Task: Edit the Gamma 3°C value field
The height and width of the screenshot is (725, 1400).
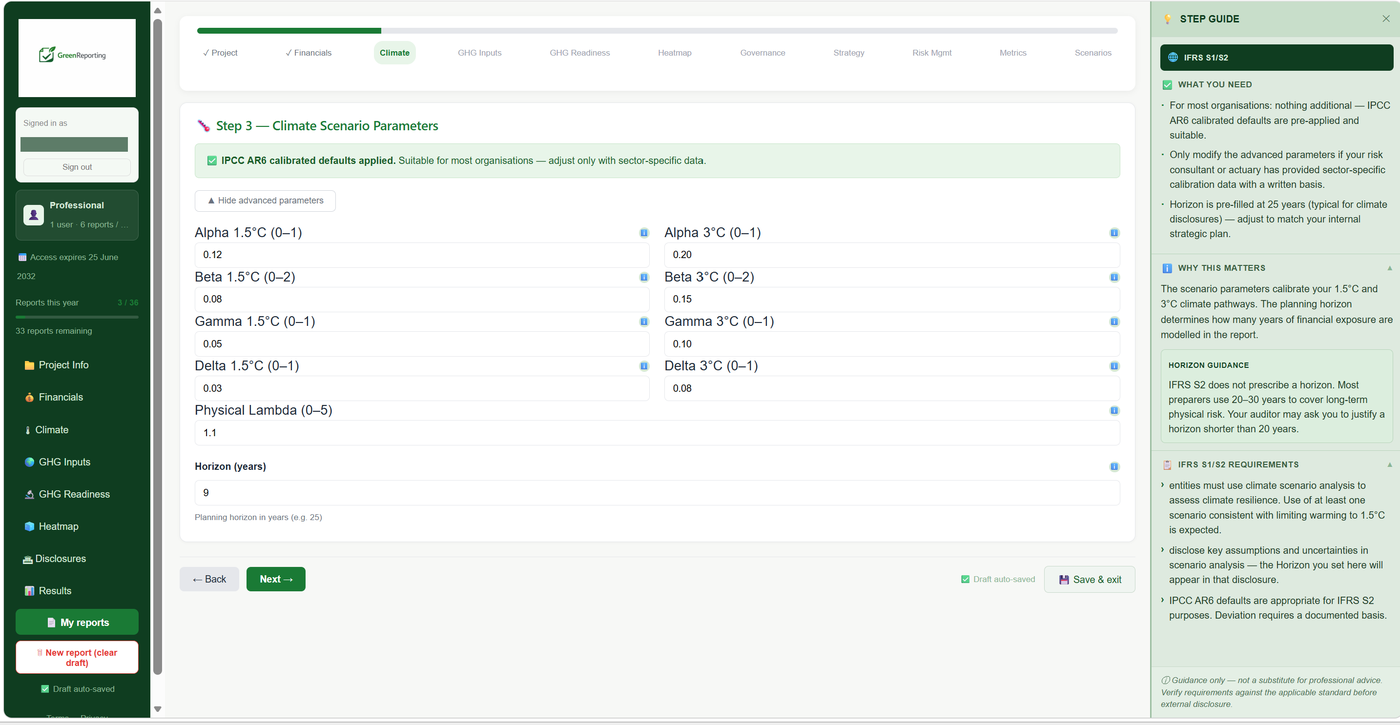Action: [x=892, y=344]
